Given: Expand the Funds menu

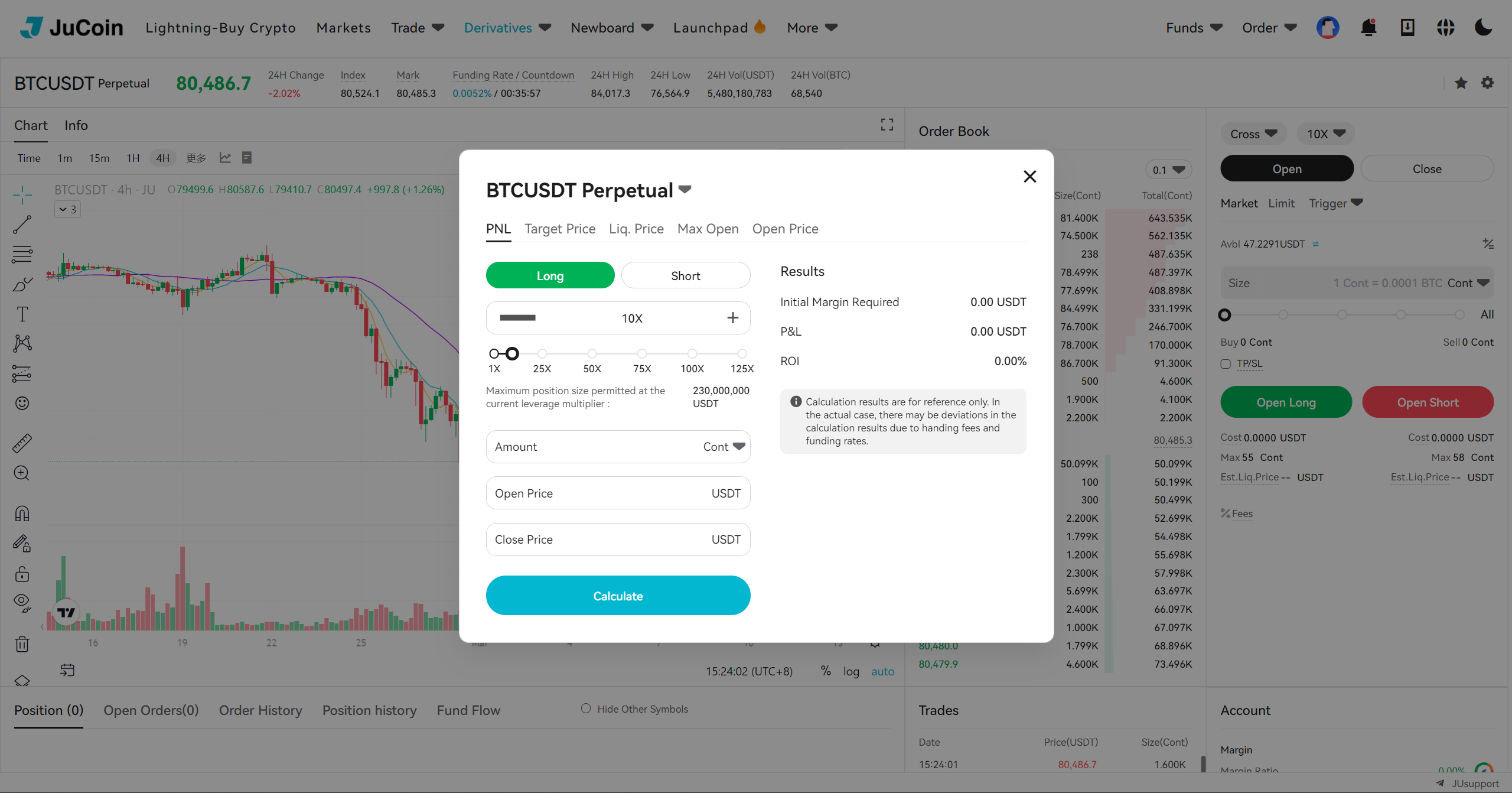Looking at the screenshot, I should point(1194,28).
